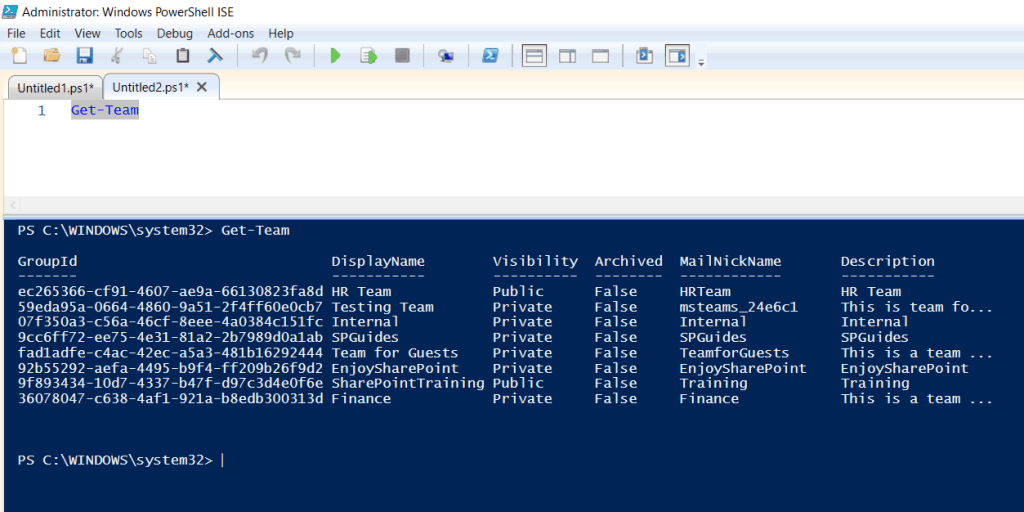
Task: Click the Testing Team display name
Action: [x=383, y=307]
